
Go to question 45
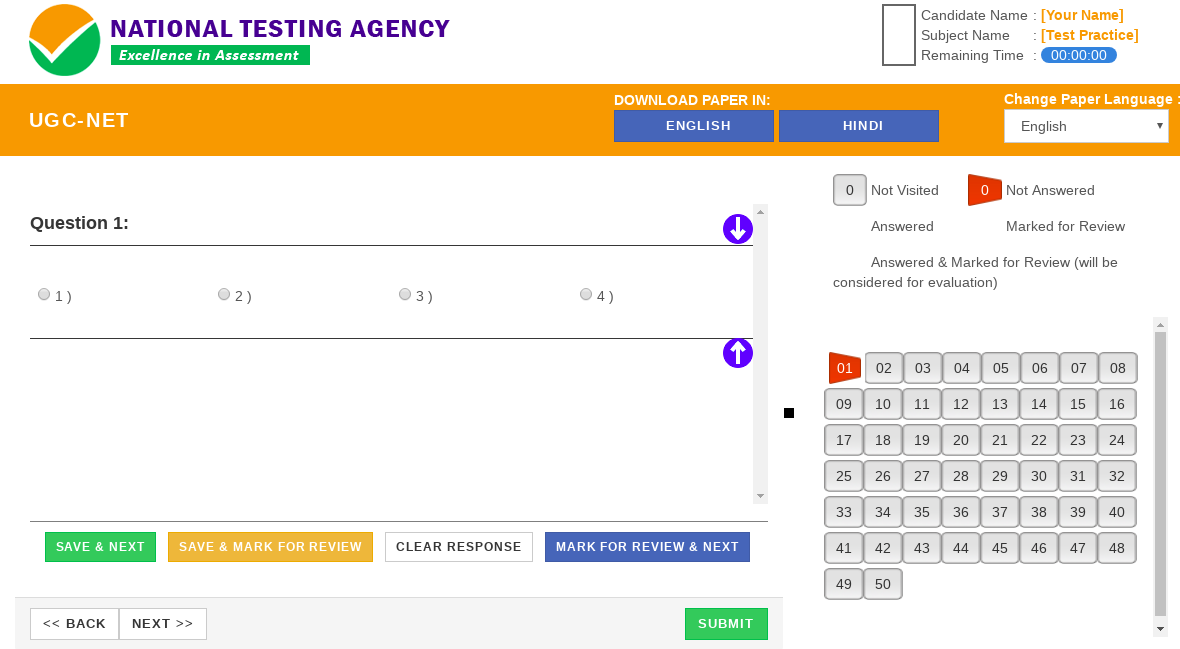coord(999,548)
